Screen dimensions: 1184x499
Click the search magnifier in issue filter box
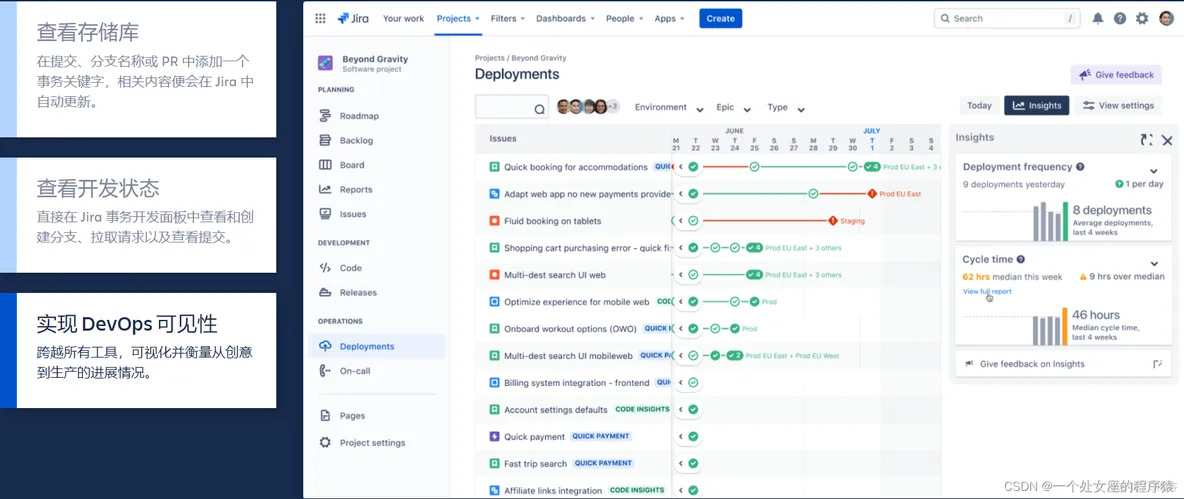(539, 109)
